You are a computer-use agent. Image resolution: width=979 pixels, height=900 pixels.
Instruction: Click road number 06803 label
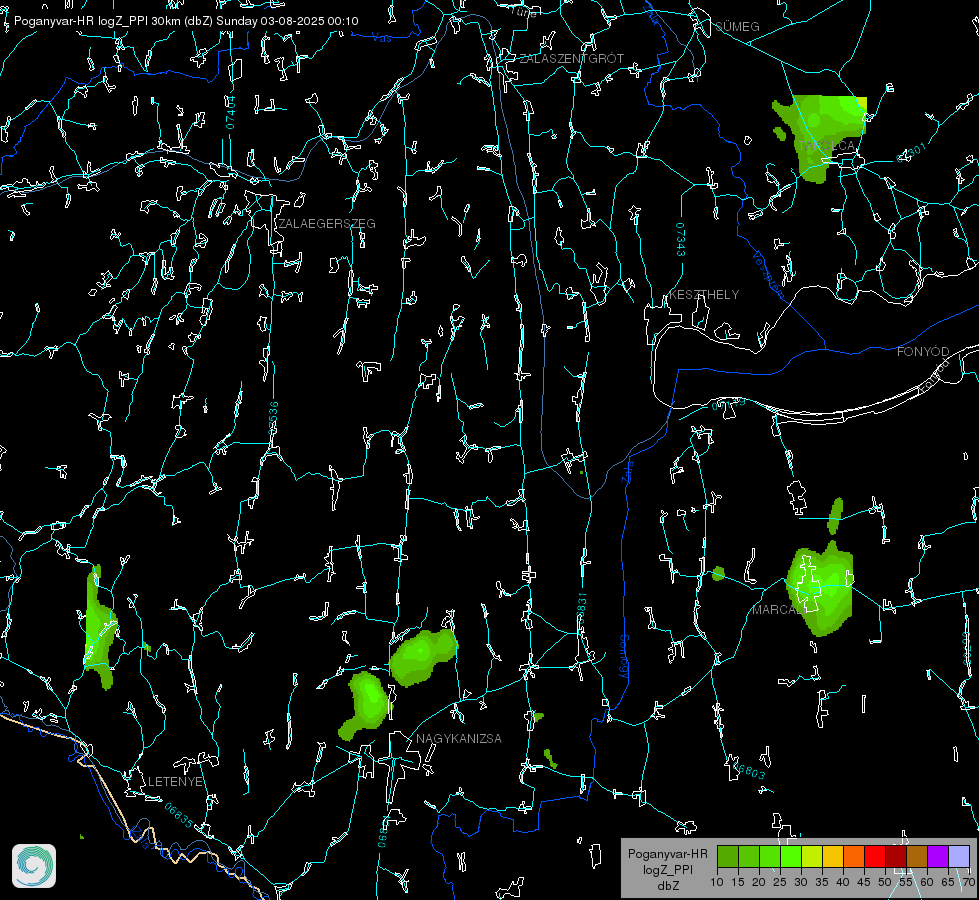[749, 770]
